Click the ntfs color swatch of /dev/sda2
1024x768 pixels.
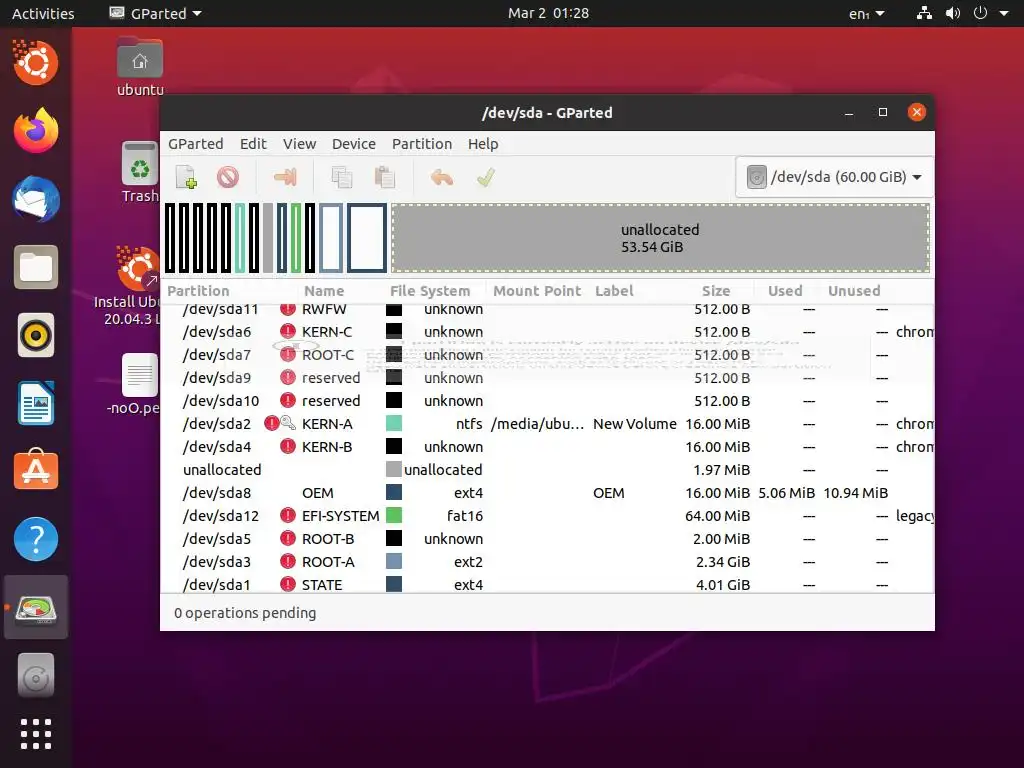click(x=394, y=423)
